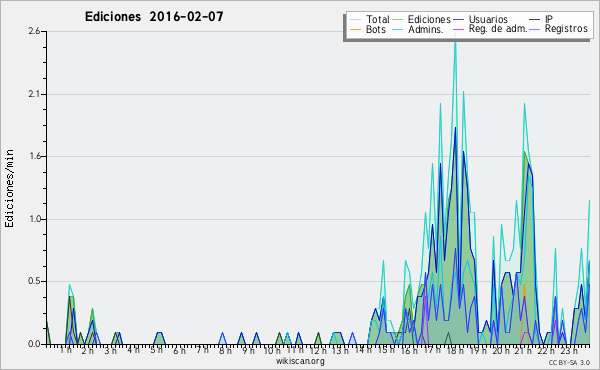The width and height of the screenshot is (600, 370).
Task: Click the '1 h' x-axis label
Action: tap(65, 350)
